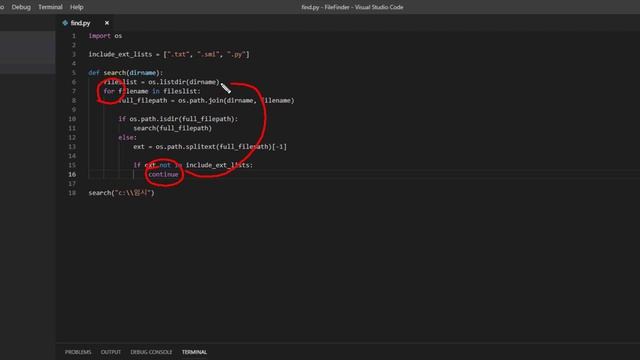The image size is (640, 360).
Task: Click 'ext = os.path.splitext' line
Action: [x=210, y=147]
